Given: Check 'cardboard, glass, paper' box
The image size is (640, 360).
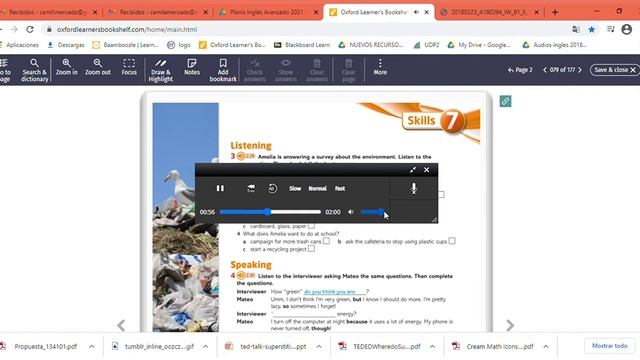Looking at the screenshot, I should (311, 226).
